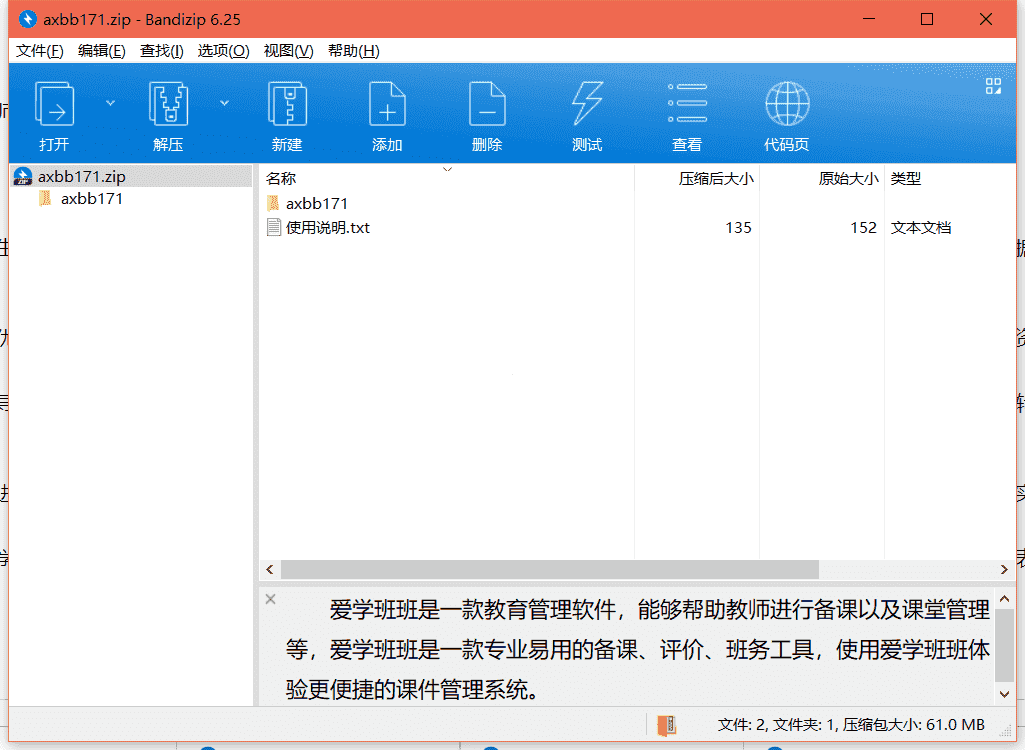Click the 添加 (Add) toolbar icon

[x=387, y=104]
